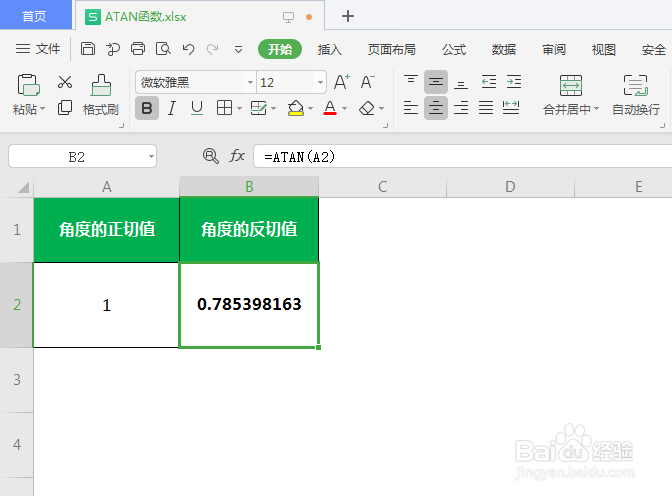
Task: Open the font color dropdown arrow
Action: click(344, 108)
